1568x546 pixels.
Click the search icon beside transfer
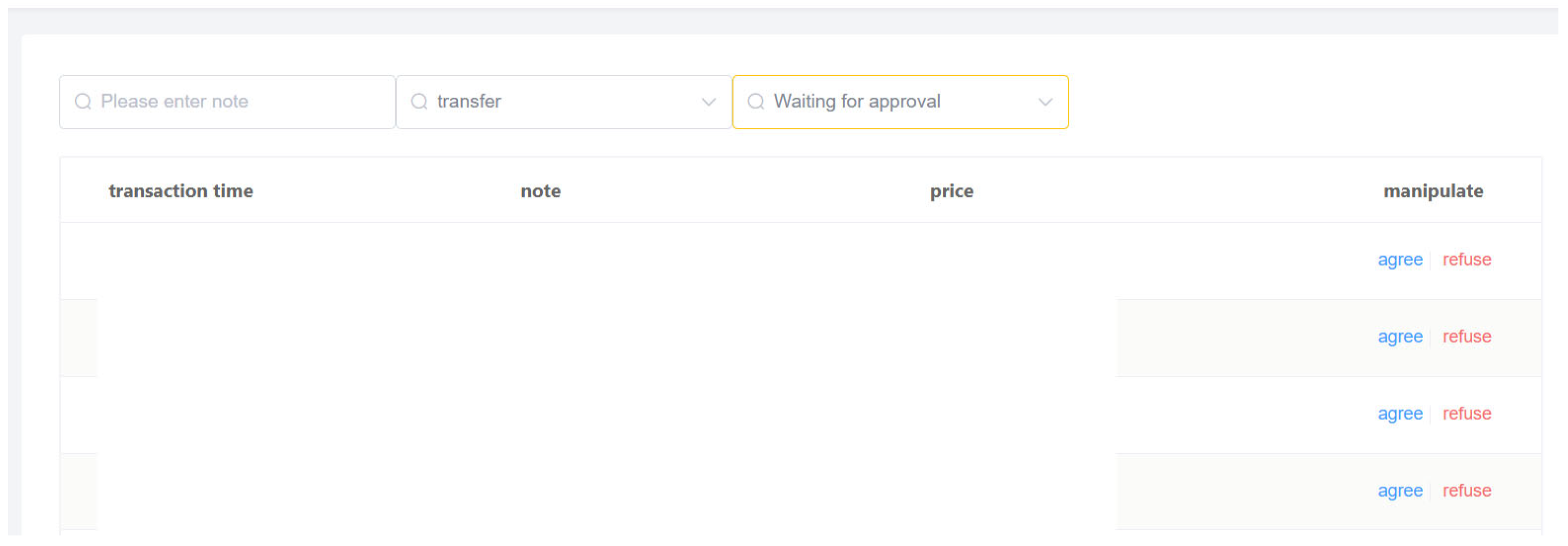tap(419, 102)
